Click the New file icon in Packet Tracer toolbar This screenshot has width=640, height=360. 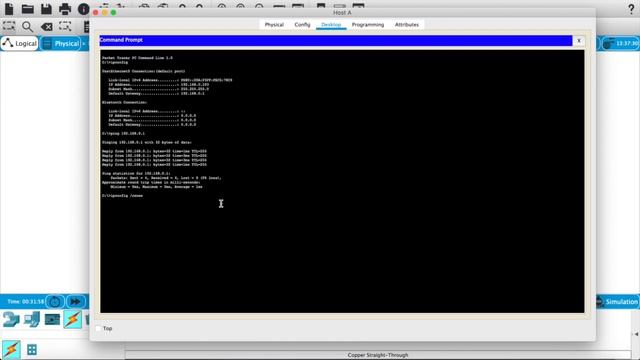coord(9,9)
